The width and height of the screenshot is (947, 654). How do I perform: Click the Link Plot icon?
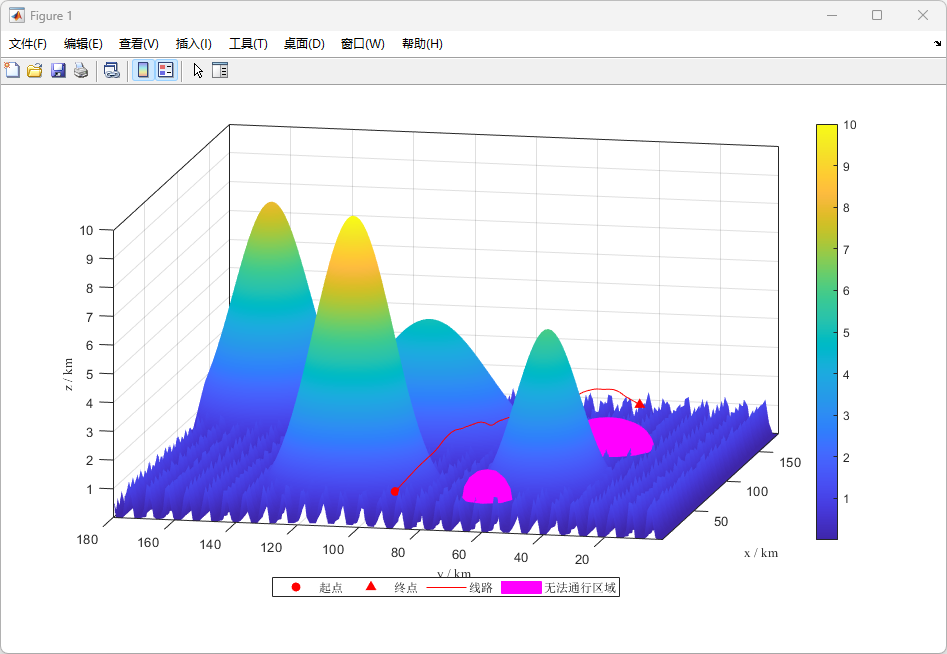point(112,70)
